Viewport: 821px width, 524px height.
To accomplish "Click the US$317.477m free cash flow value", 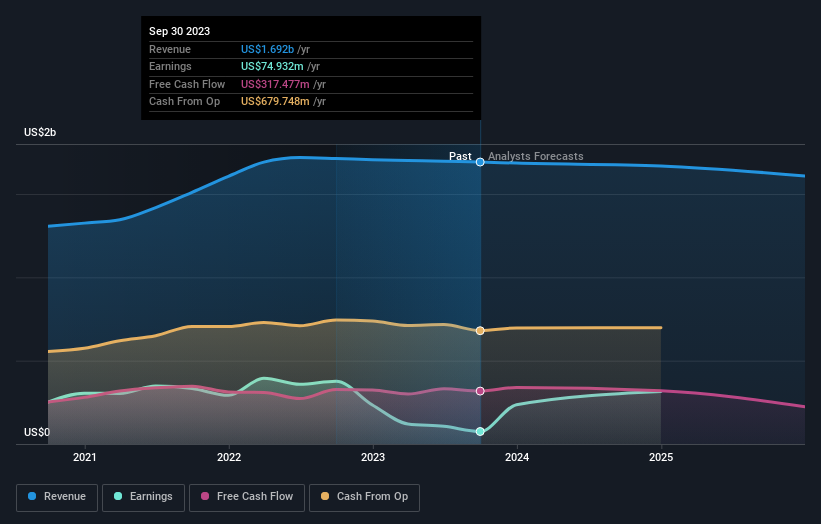I will coord(275,84).
